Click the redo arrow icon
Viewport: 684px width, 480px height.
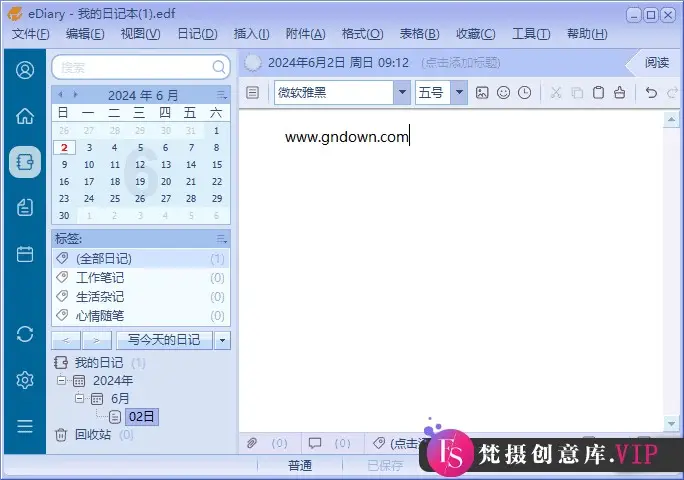point(672,93)
